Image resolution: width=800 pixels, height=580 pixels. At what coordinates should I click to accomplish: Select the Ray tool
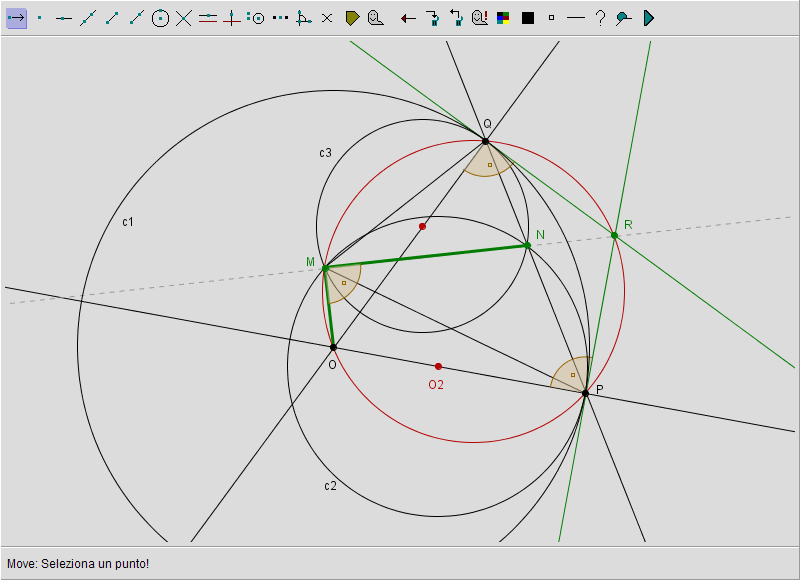click(136, 18)
